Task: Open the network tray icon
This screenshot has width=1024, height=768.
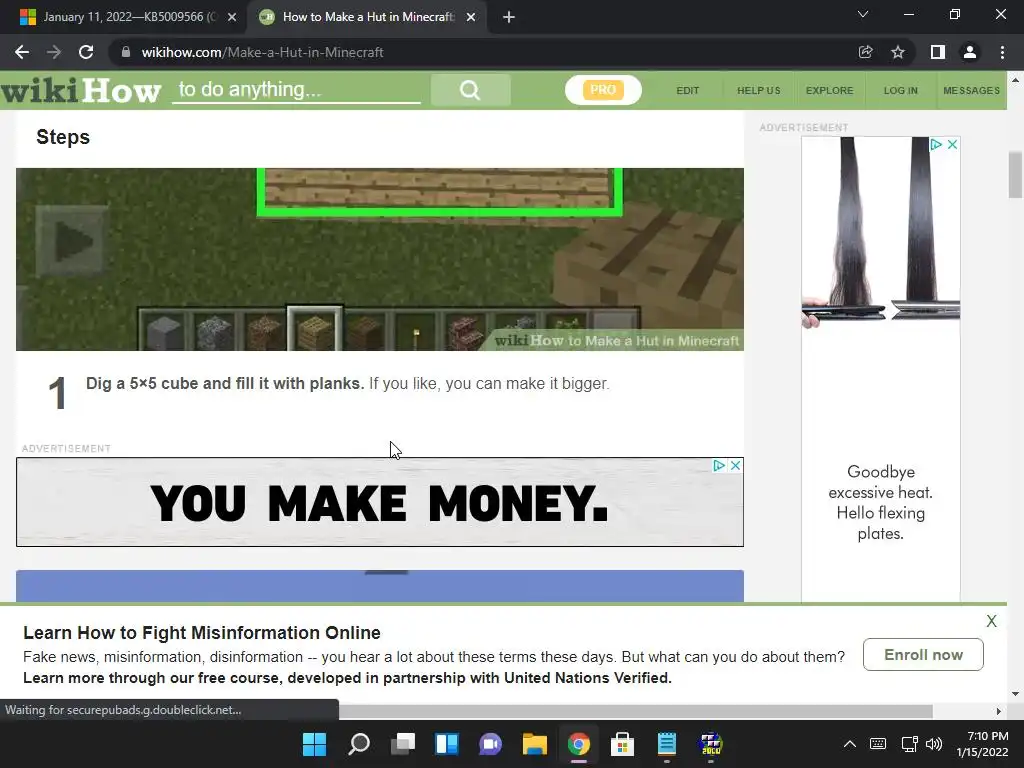Action: point(909,744)
